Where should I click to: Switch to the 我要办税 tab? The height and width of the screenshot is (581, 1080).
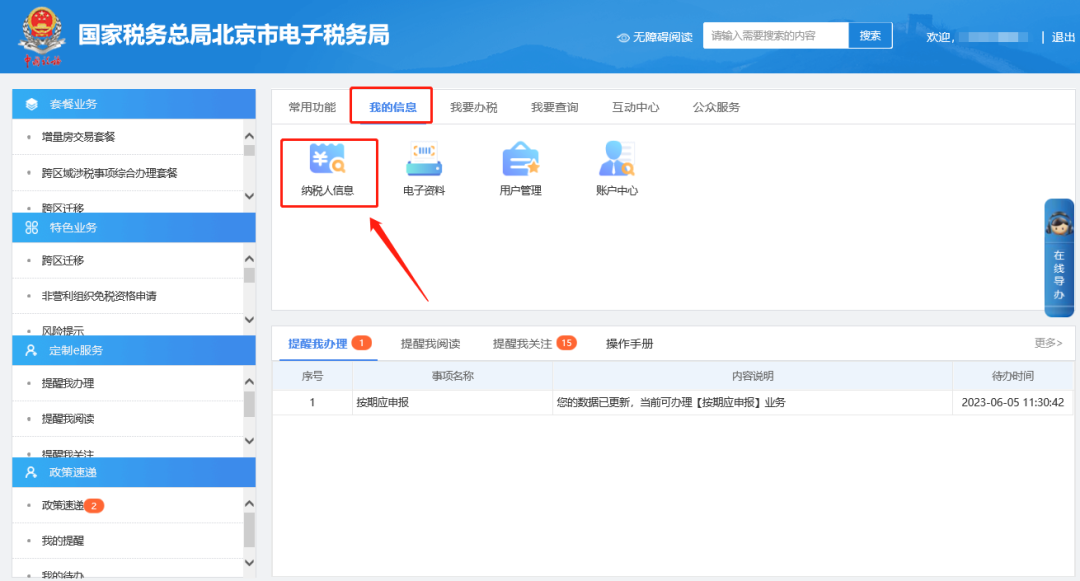tap(473, 107)
